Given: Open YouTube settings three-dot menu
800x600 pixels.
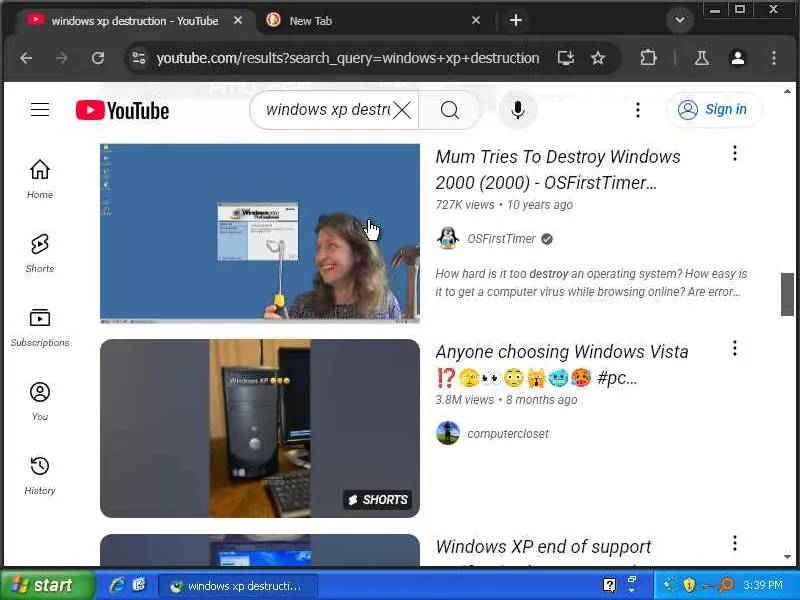Looking at the screenshot, I should pos(638,110).
